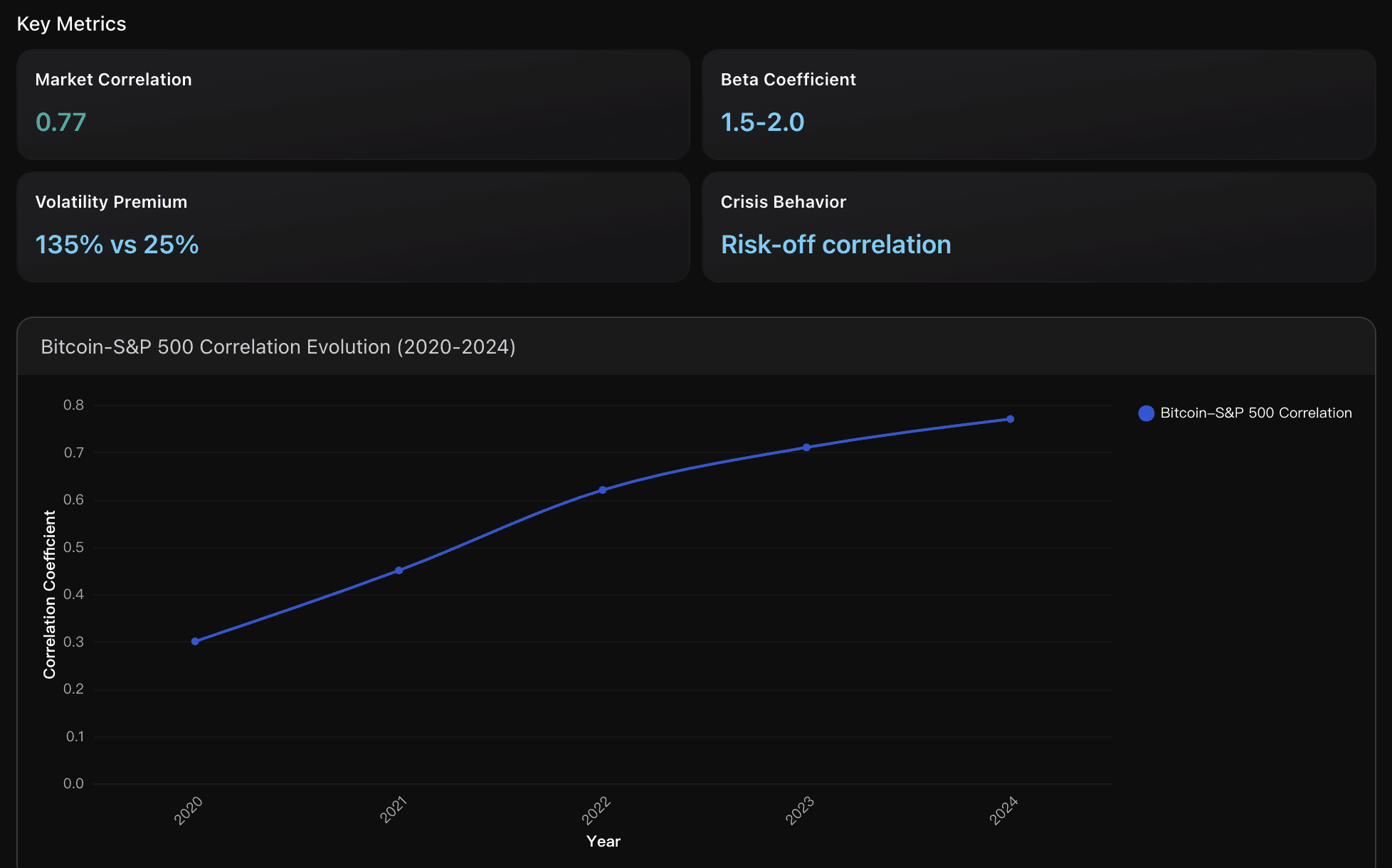The image size is (1392, 868).
Task: Click the 0.0 y-axis tick label
Action: [73, 783]
